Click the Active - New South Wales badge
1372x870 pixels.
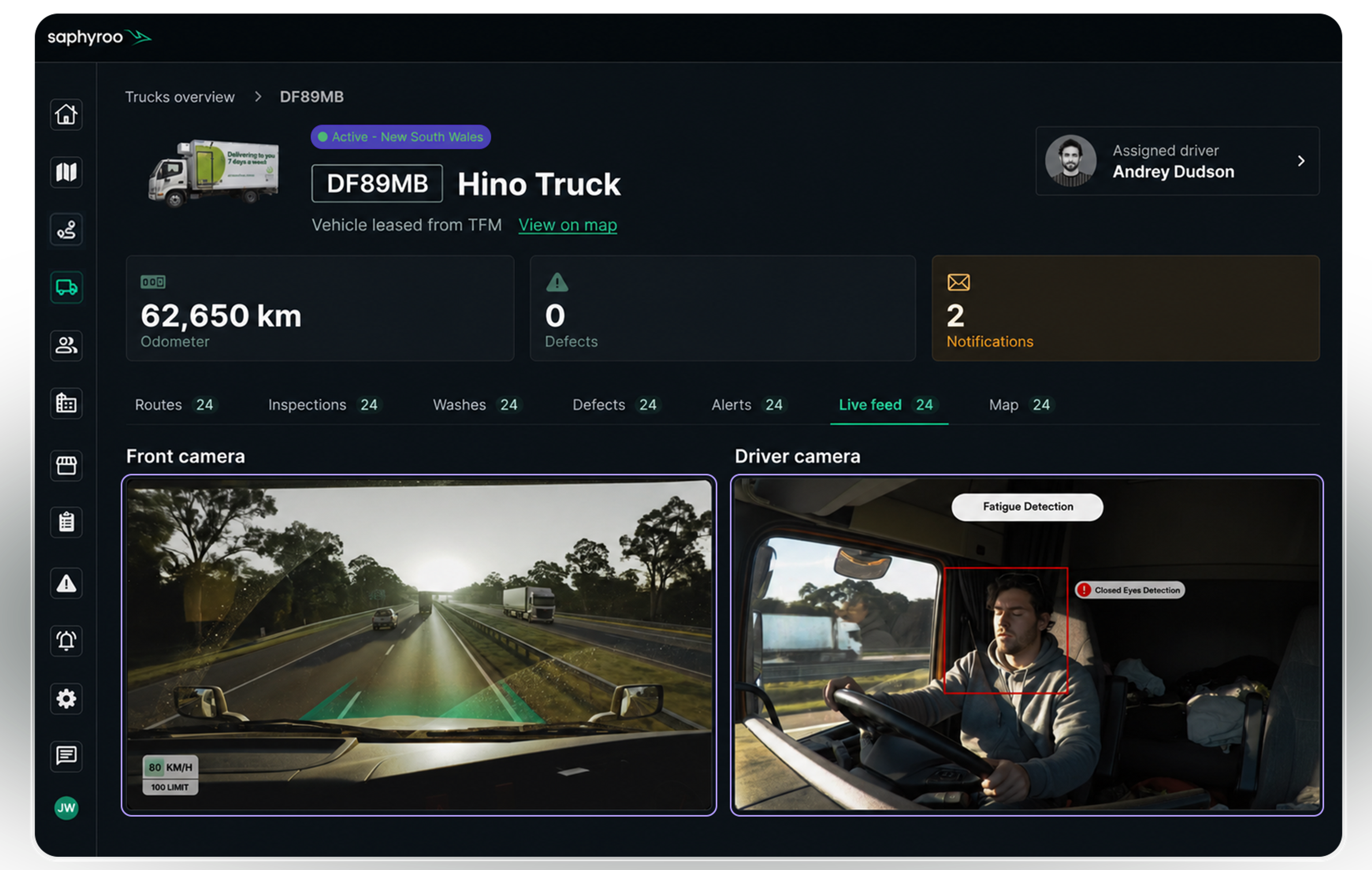pos(401,137)
